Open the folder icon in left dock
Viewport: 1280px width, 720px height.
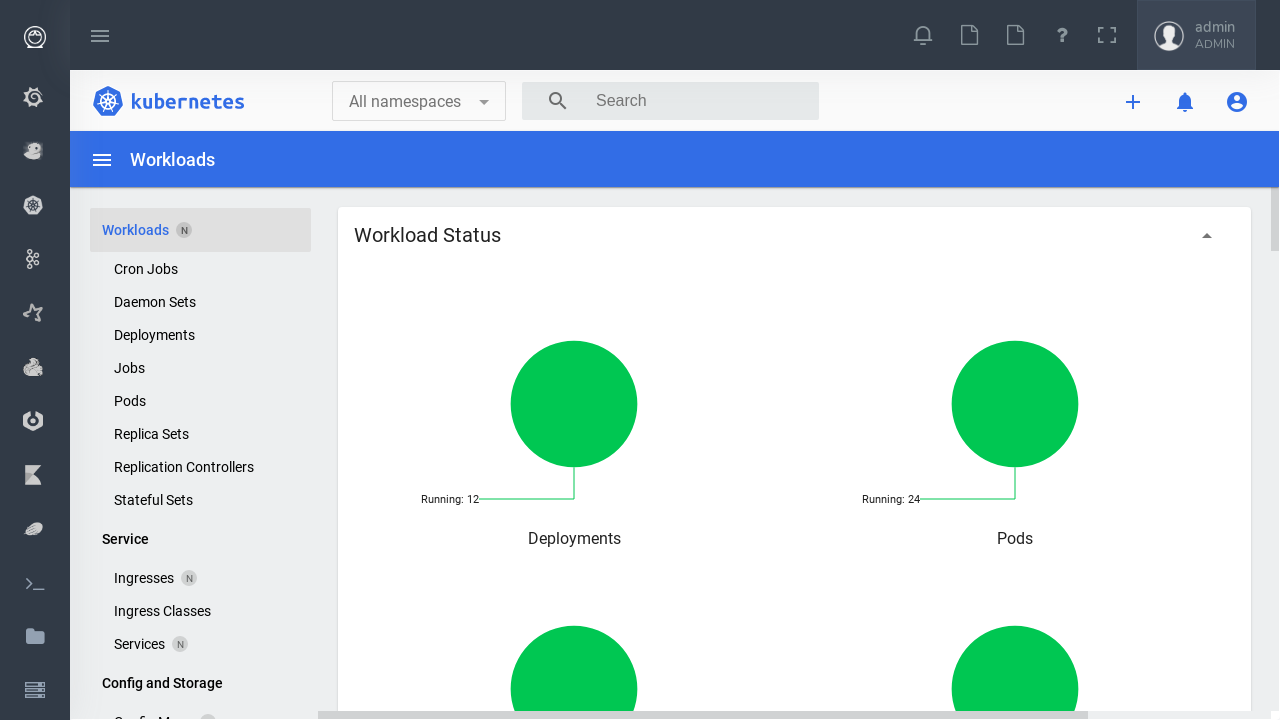click(x=35, y=636)
